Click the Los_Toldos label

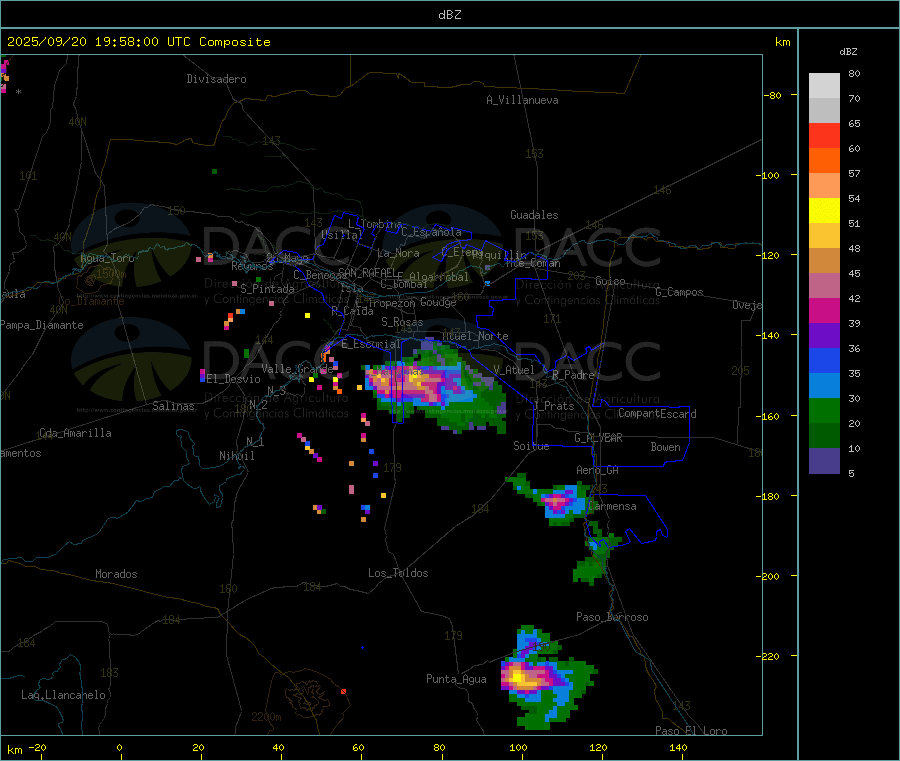[x=398, y=573]
